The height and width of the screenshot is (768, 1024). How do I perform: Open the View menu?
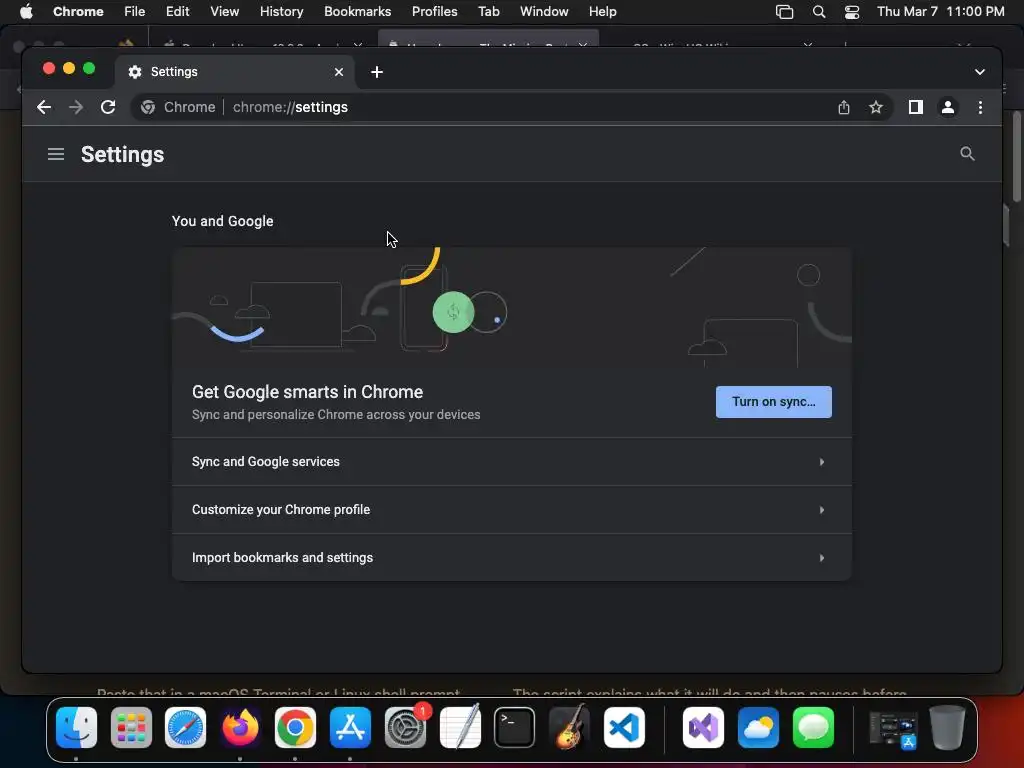(224, 12)
